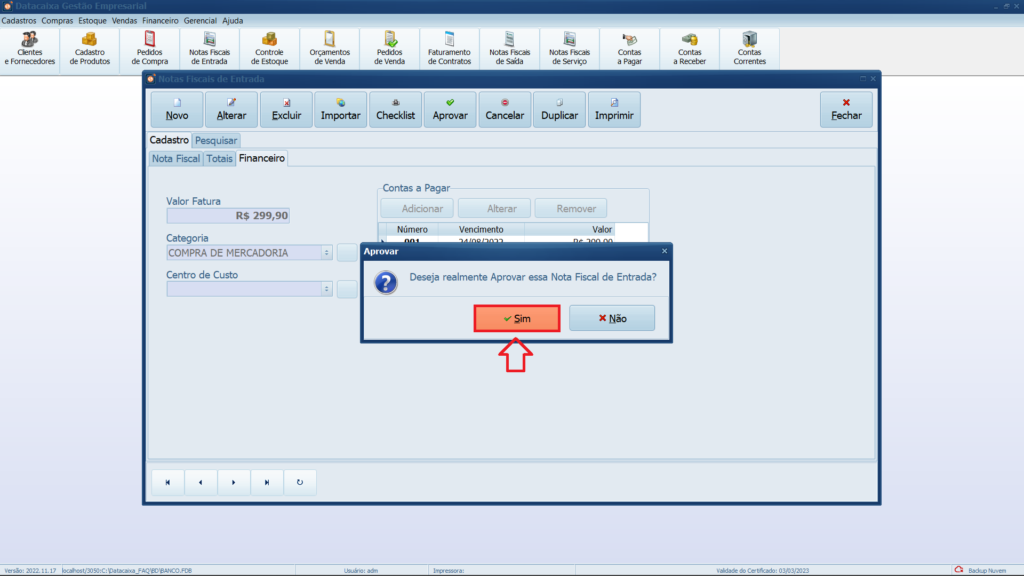Open Controle de Estoque icon
The image size is (1024, 576).
point(270,48)
